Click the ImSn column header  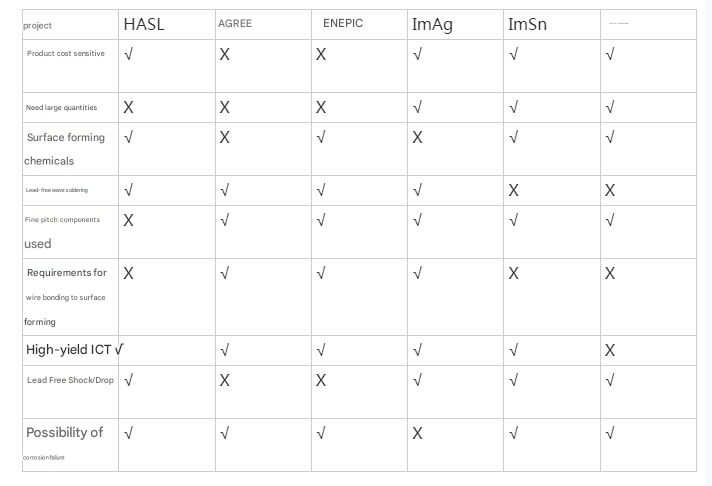pyautogui.click(x=527, y=25)
